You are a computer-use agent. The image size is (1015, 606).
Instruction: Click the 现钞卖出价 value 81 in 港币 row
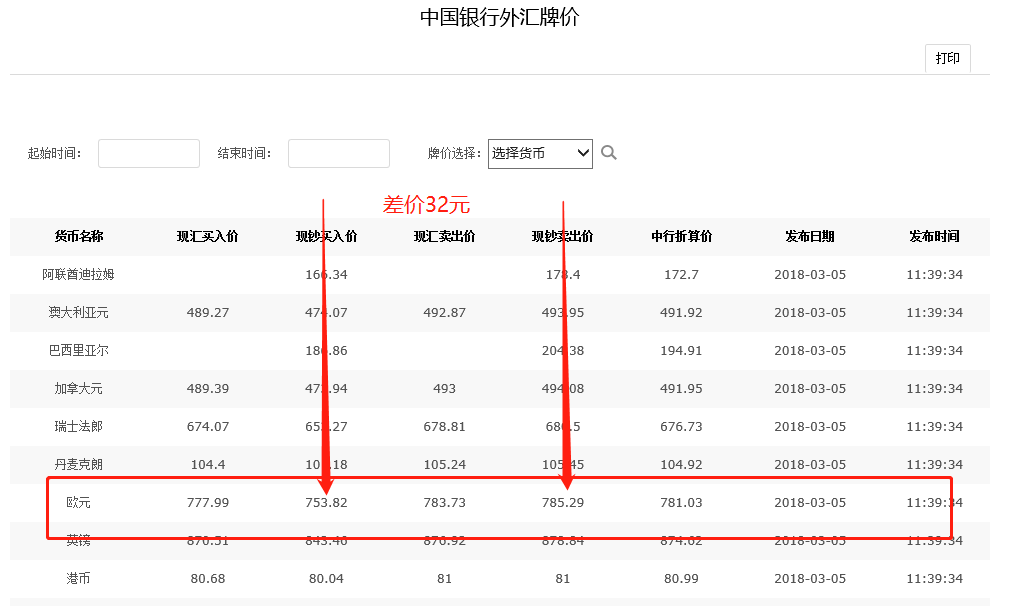563,578
